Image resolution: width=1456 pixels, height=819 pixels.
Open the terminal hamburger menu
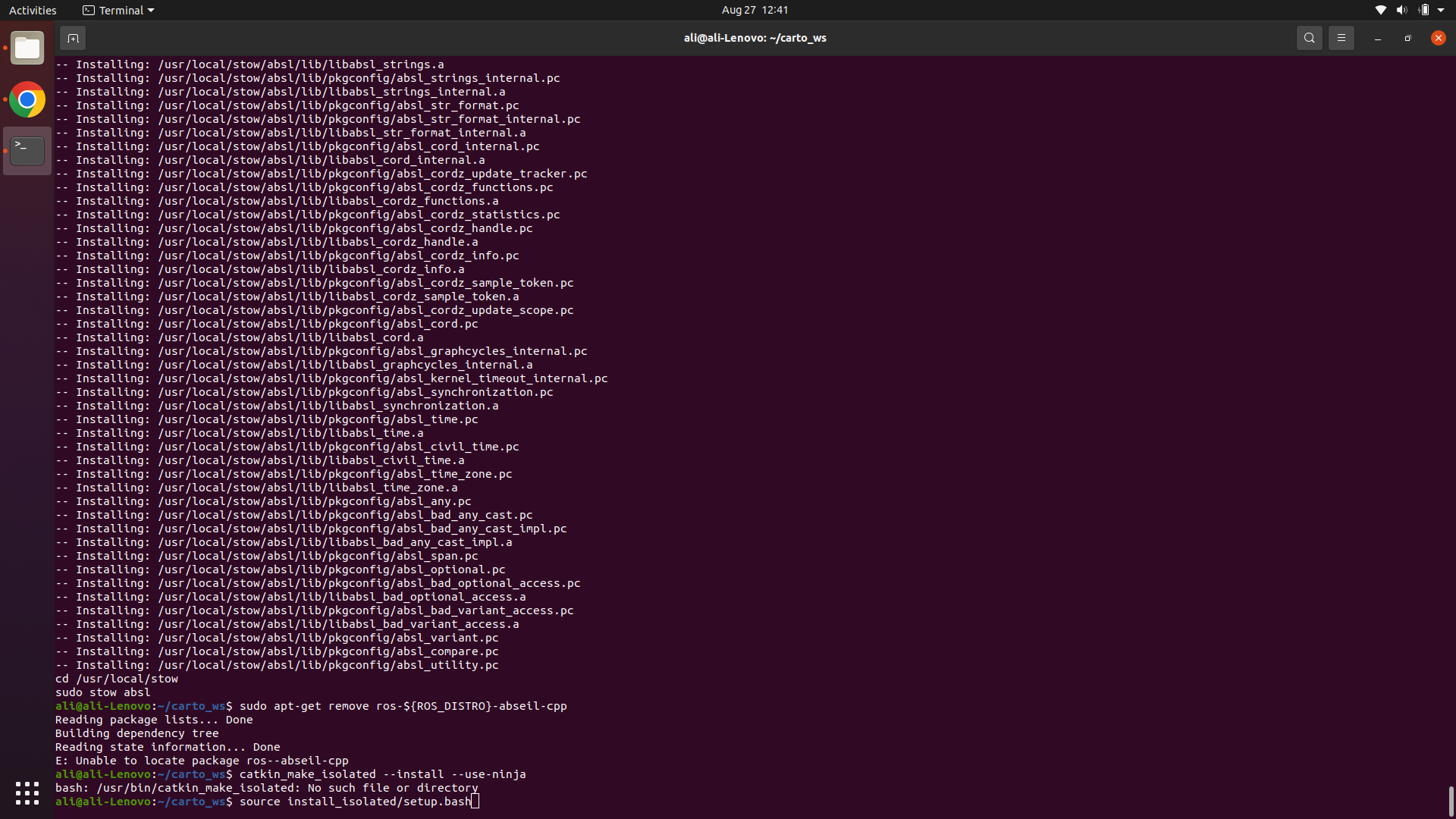click(x=1341, y=38)
